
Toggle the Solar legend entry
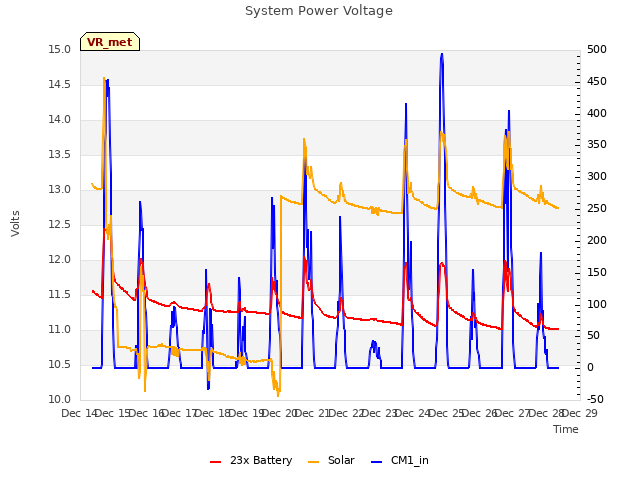[x=331, y=460]
